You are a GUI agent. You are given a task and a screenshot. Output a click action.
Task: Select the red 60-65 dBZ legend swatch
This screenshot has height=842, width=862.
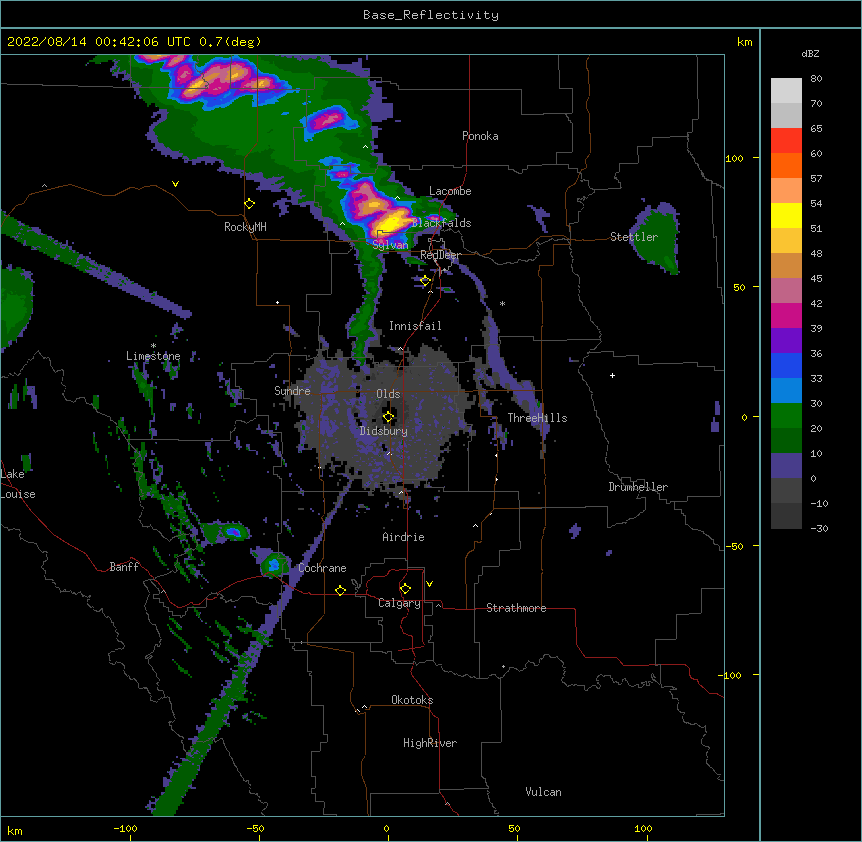point(786,140)
